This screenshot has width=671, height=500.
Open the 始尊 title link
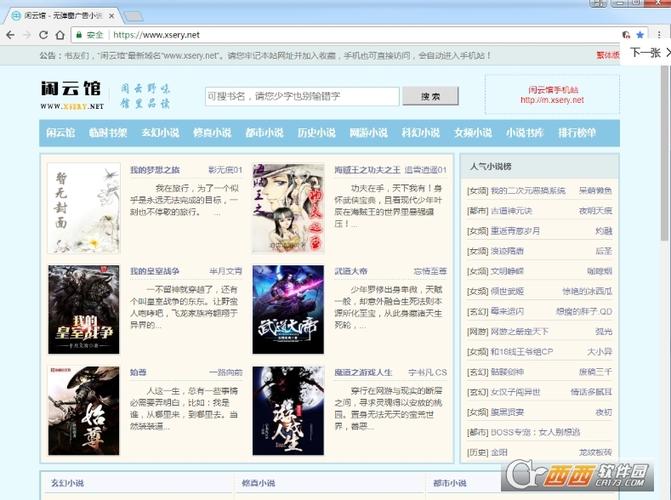click(138, 372)
